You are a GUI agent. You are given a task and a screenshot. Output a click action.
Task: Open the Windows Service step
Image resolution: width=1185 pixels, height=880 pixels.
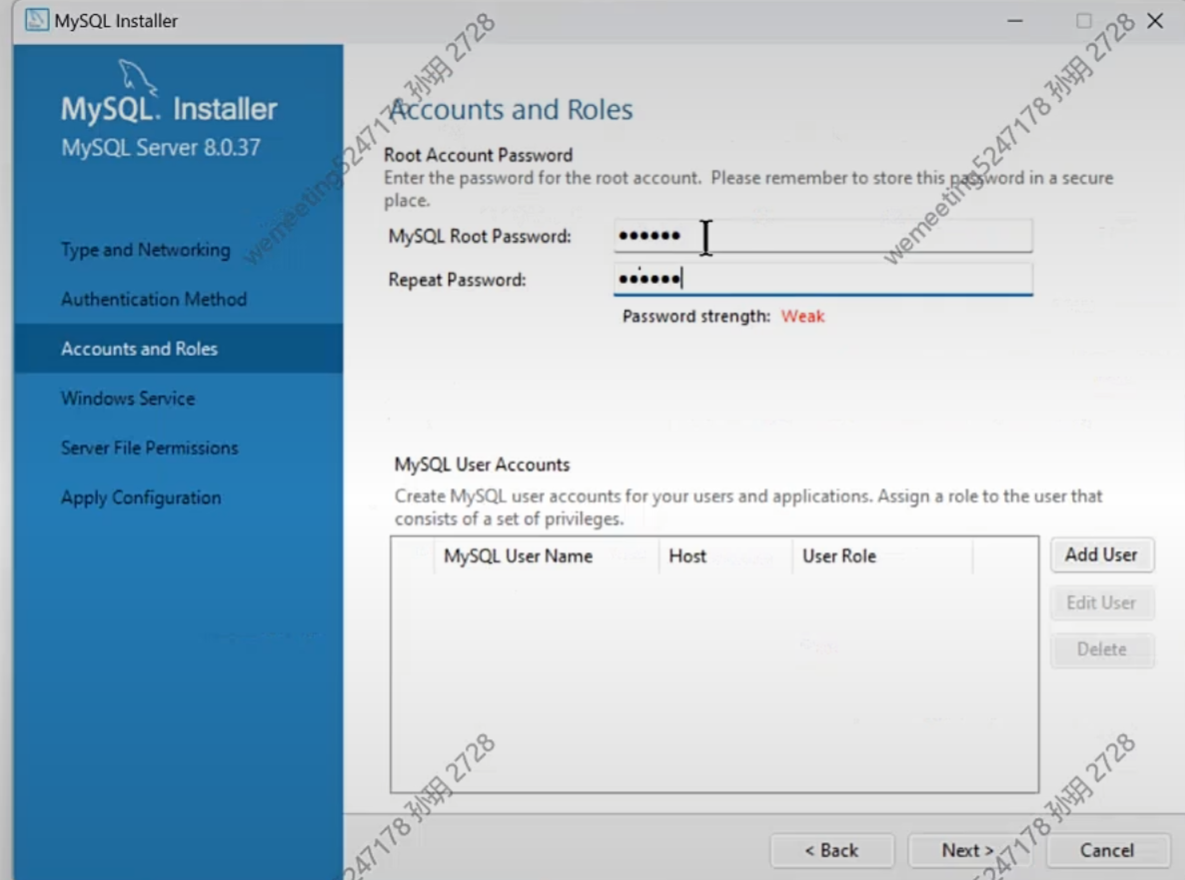point(128,398)
